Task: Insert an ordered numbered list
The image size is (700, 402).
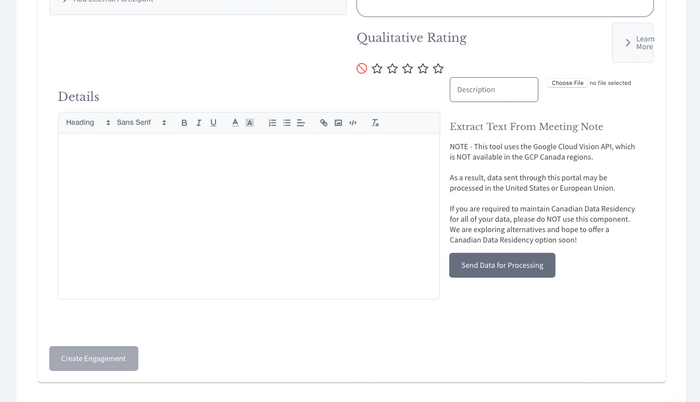Action: coord(272,123)
